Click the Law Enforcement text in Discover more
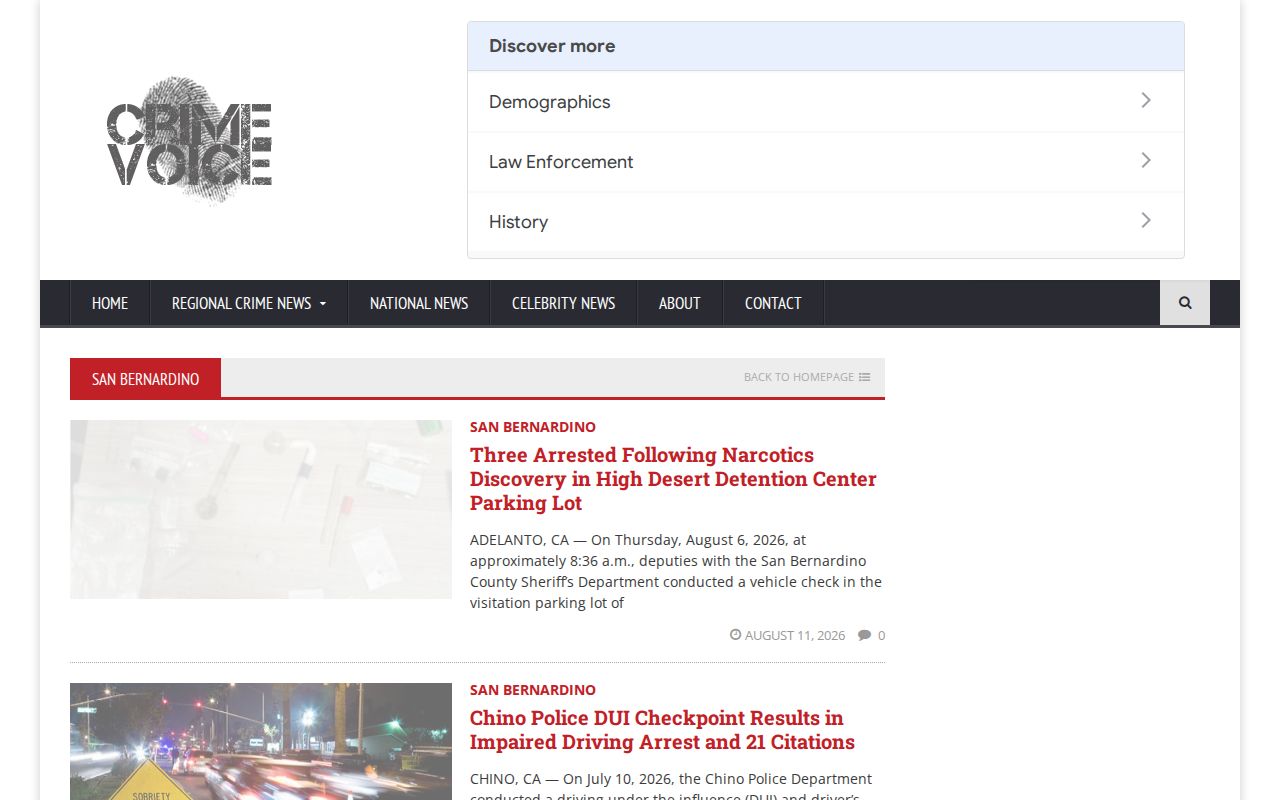 561,162
